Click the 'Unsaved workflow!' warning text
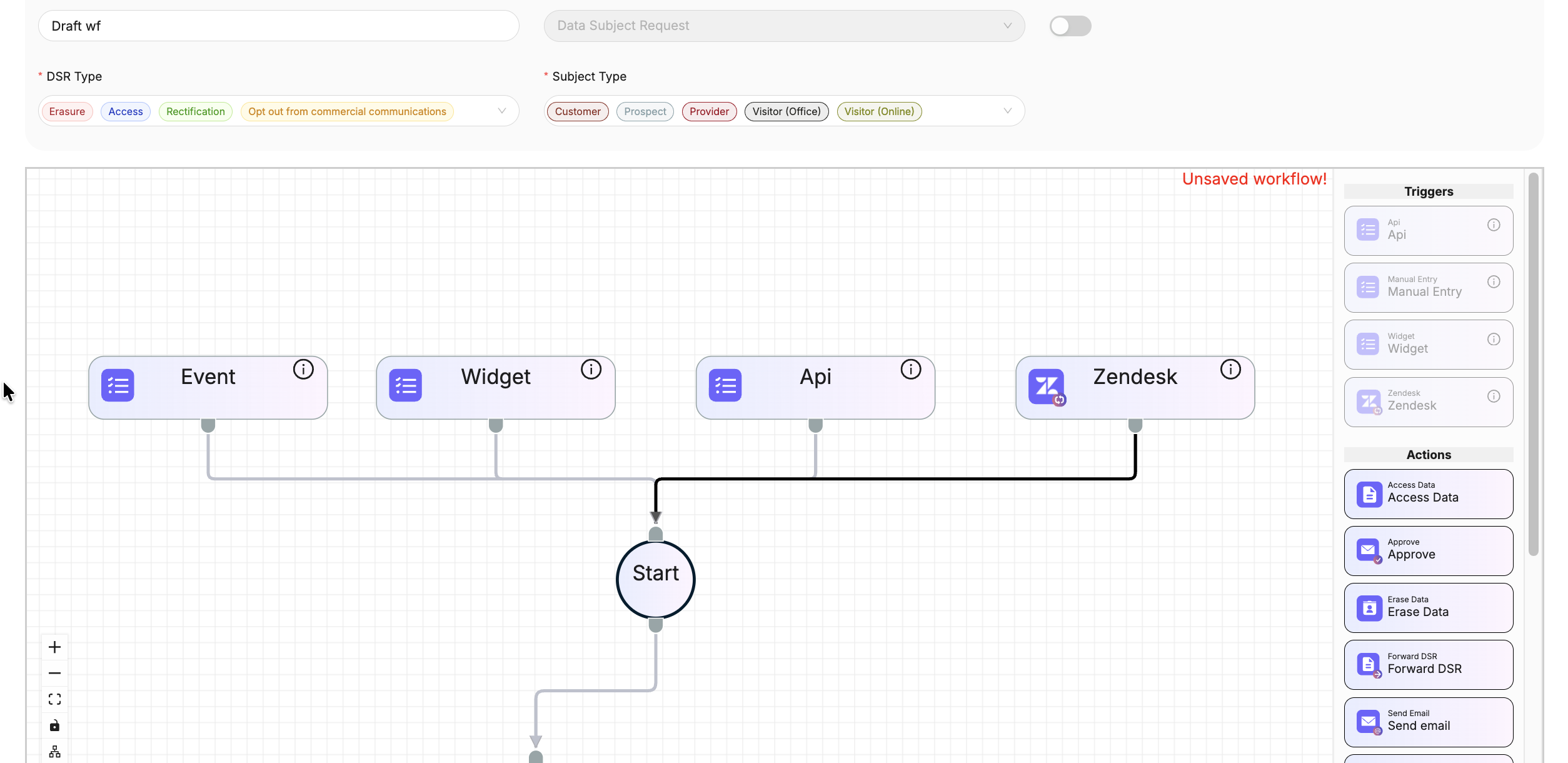 tap(1254, 179)
